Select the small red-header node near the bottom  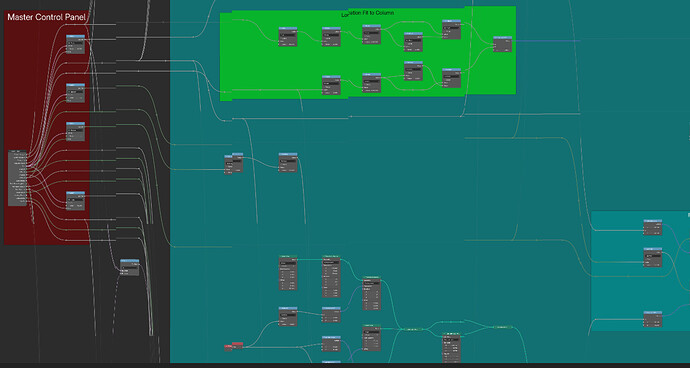pyautogui.click(x=234, y=346)
